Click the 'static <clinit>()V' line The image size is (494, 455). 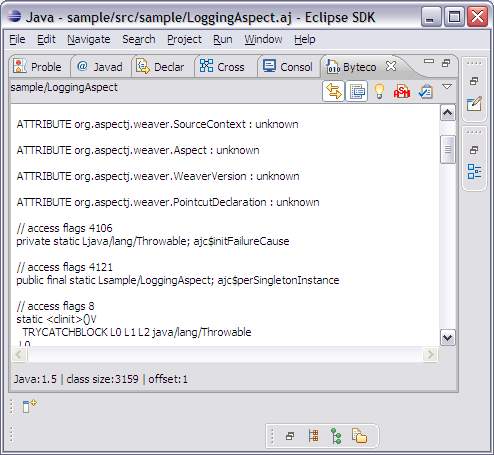(56, 319)
